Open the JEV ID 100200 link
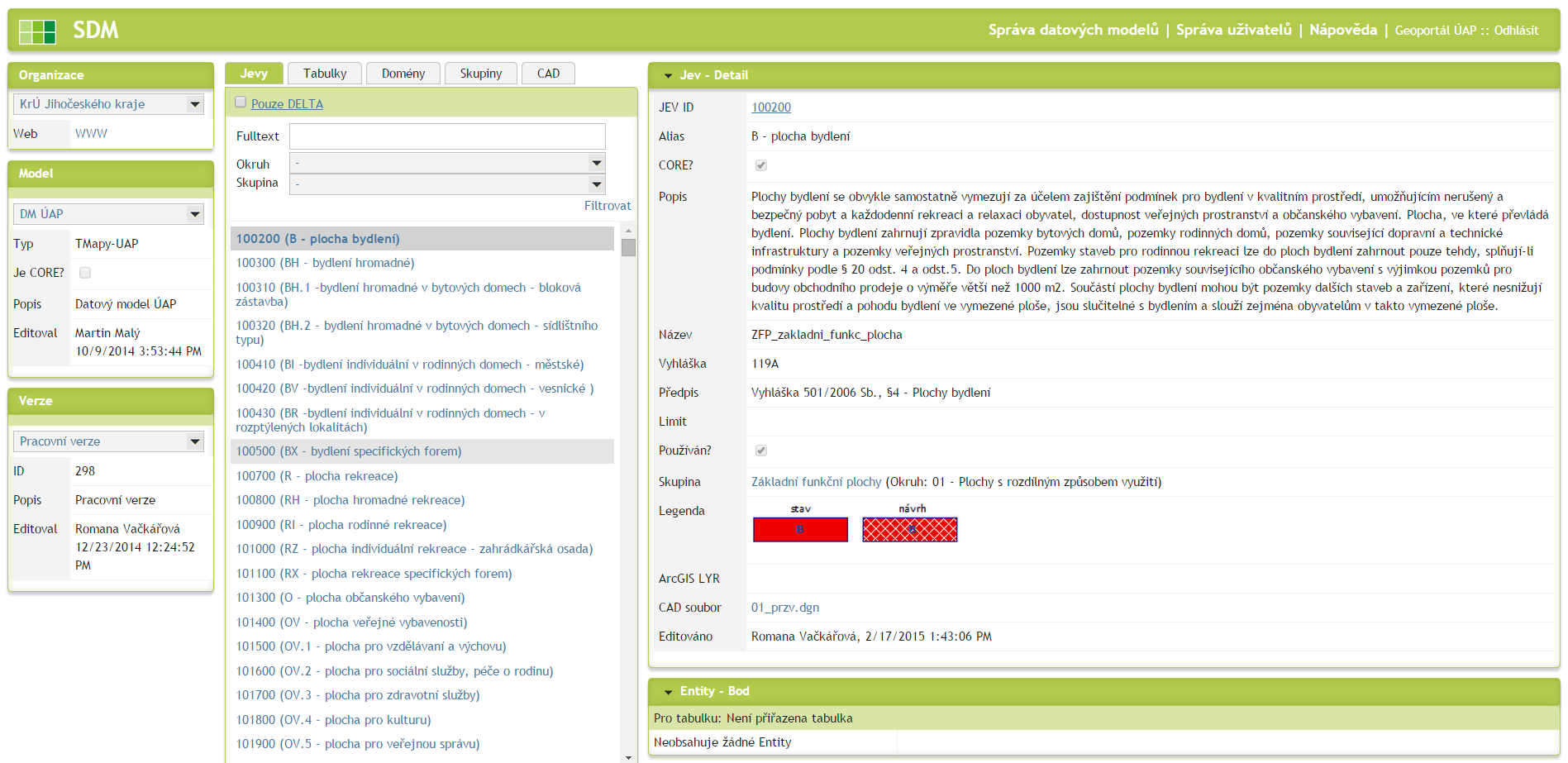The image size is (1568, 763). [x=771, y=107]
